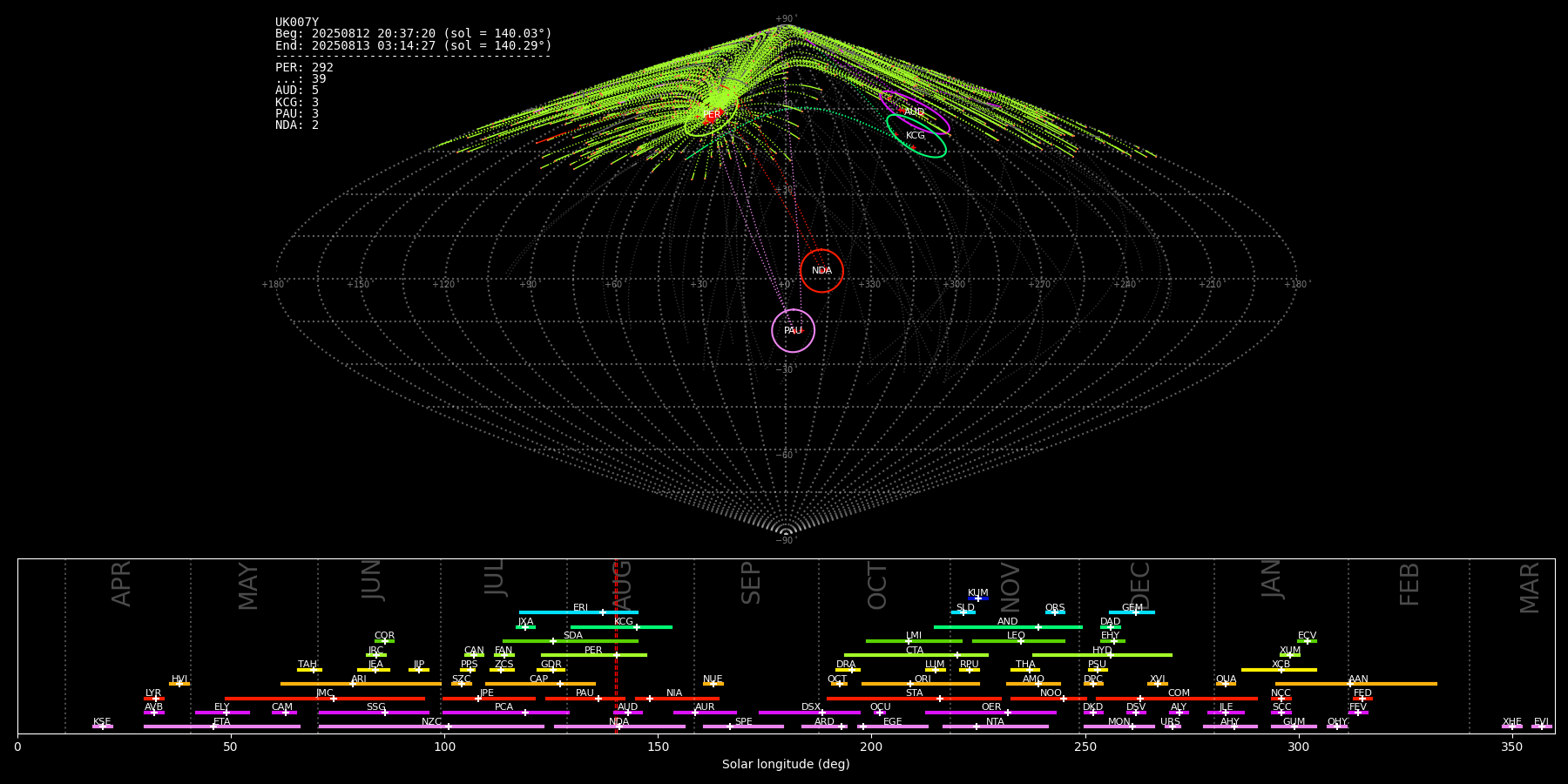
Task: Click the KCG: 3 legend entry
Action: coord(297,103)
